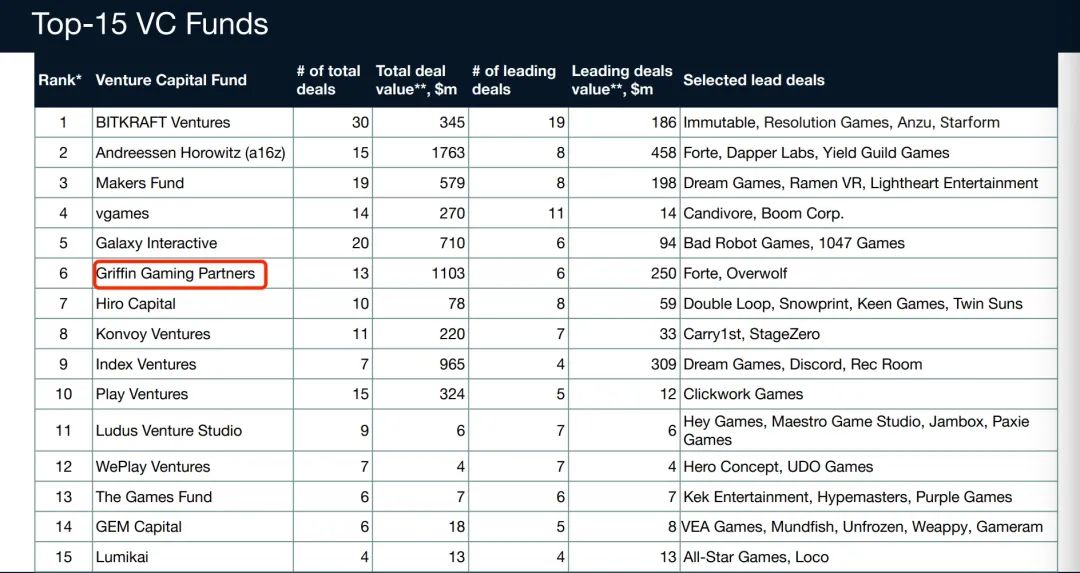
Task: Click the BITKRAFT Ventures fund name
Action: click(163, 123)
